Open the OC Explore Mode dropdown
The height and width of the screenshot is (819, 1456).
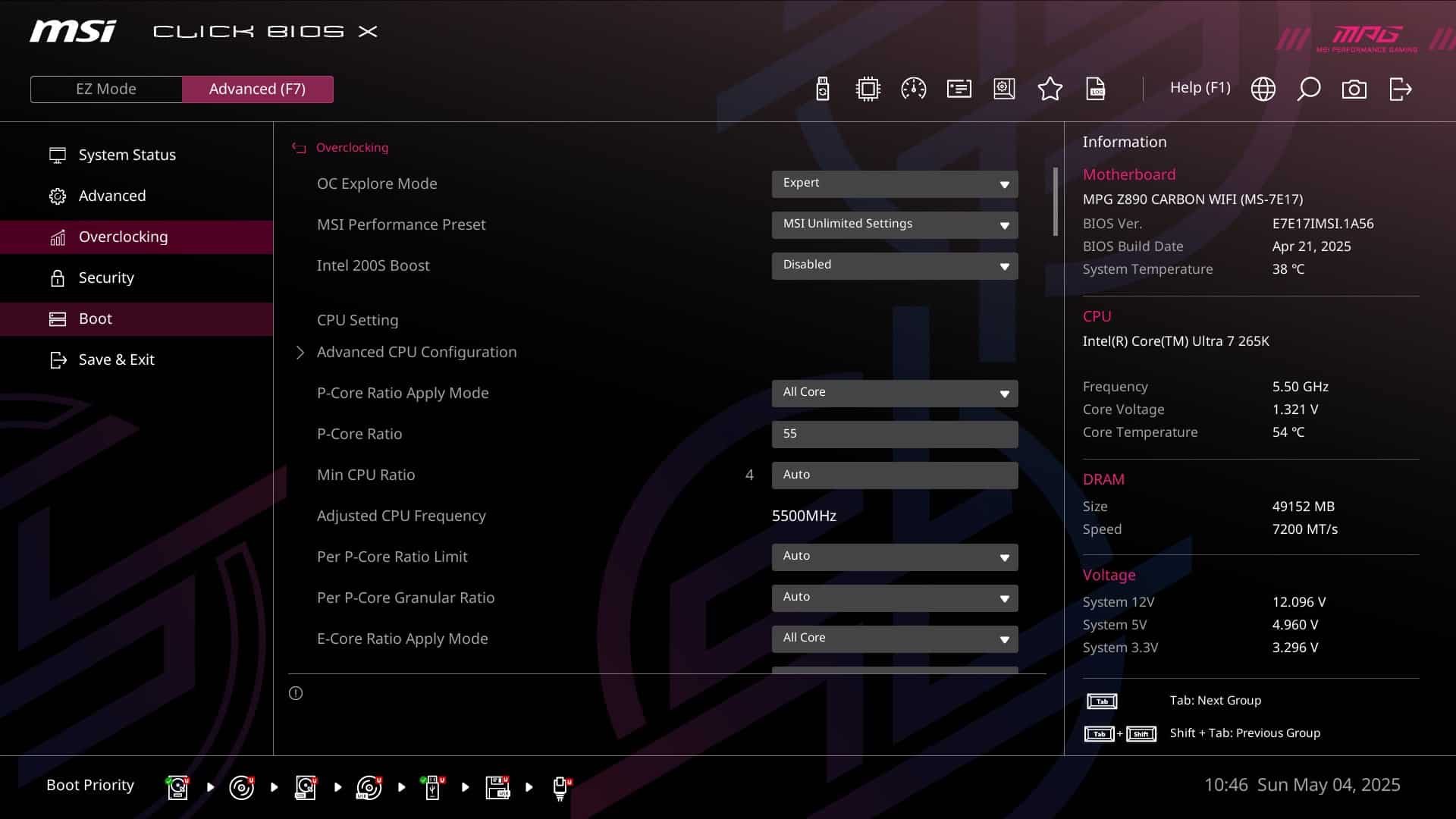pyautogui.click(x=895, y=184)
